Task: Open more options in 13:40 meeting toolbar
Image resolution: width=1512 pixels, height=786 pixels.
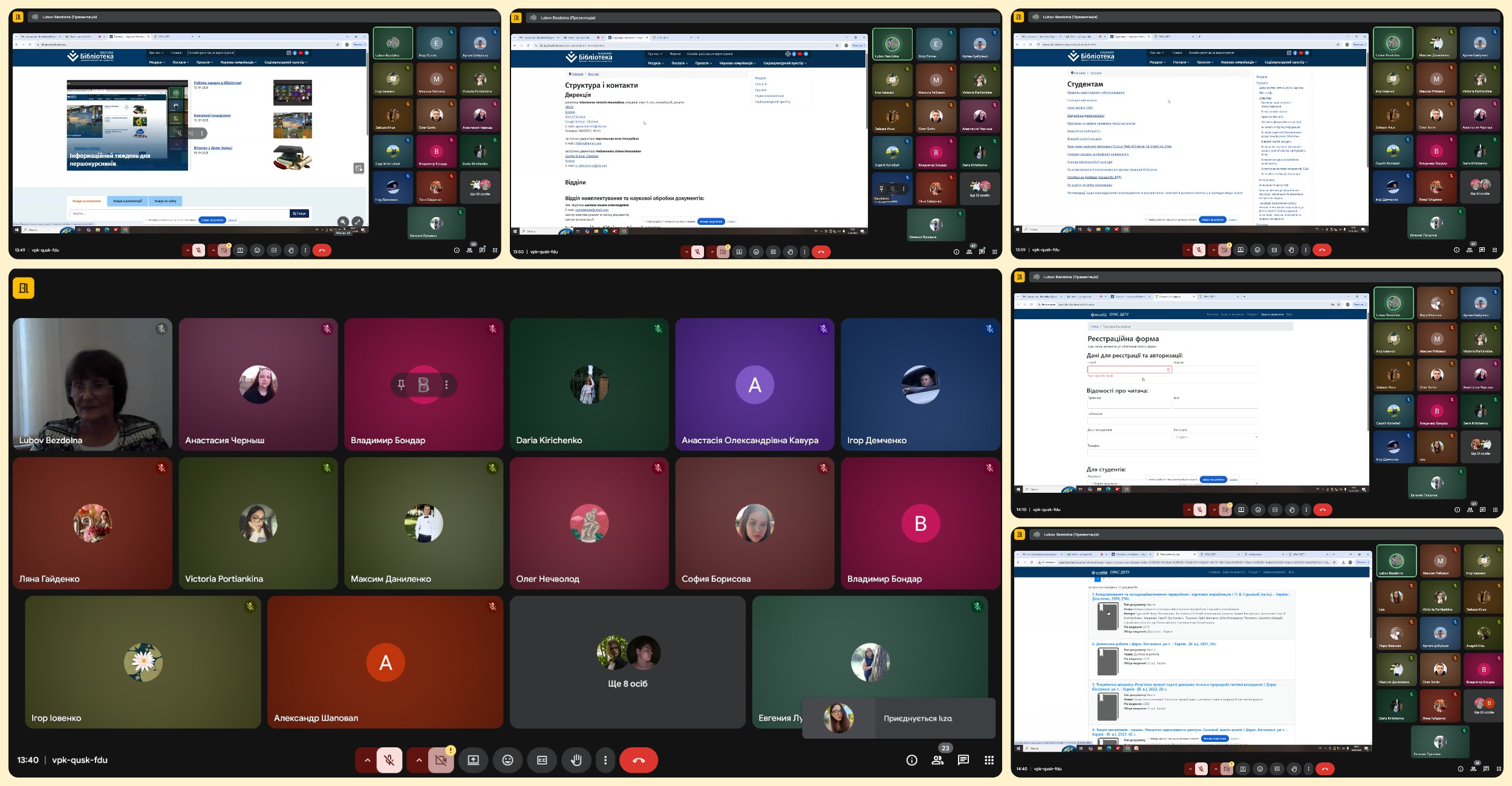Action: click(605, 760)
